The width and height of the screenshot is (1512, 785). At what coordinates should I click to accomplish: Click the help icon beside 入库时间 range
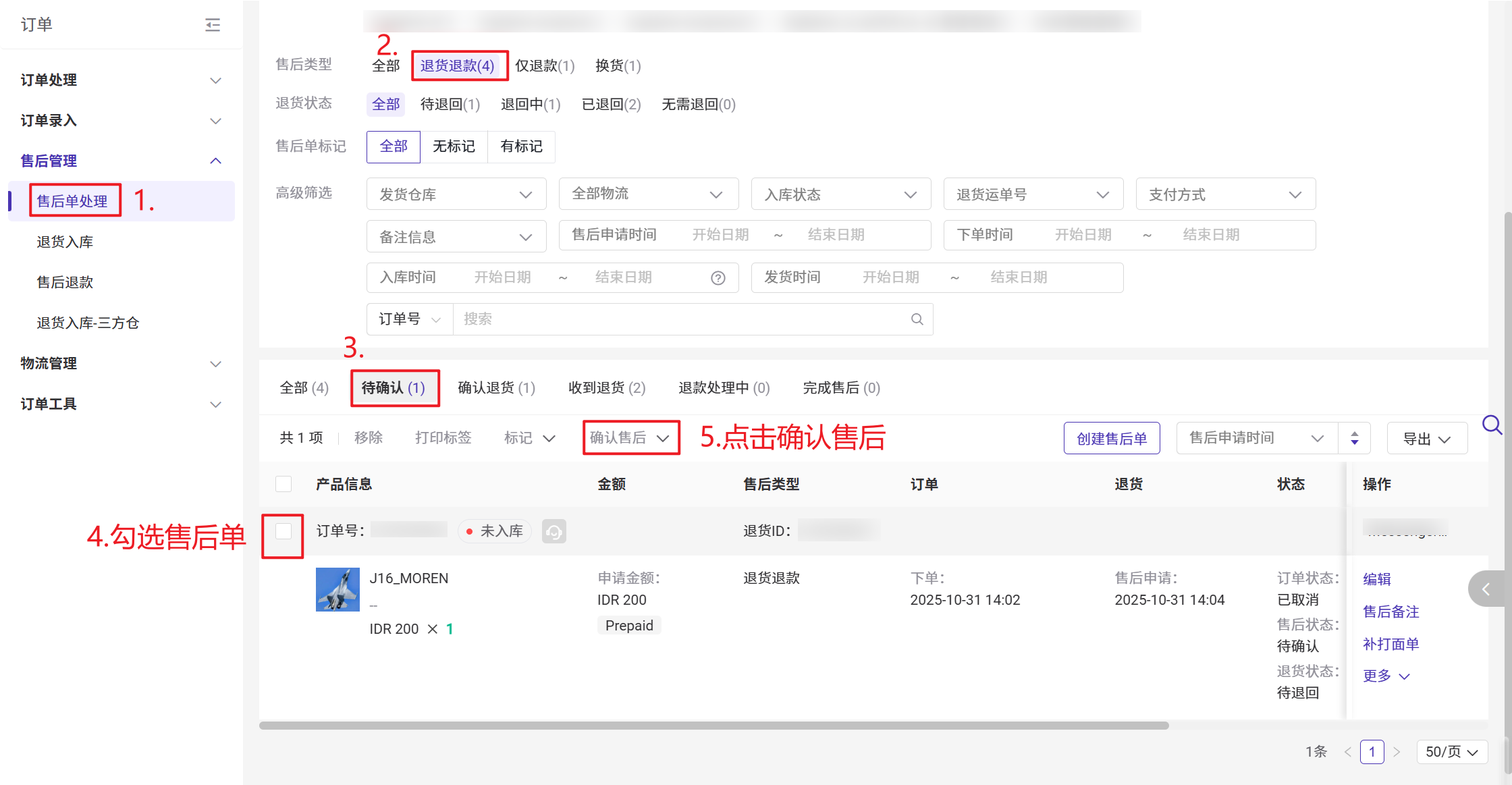(x=718, y=278)
